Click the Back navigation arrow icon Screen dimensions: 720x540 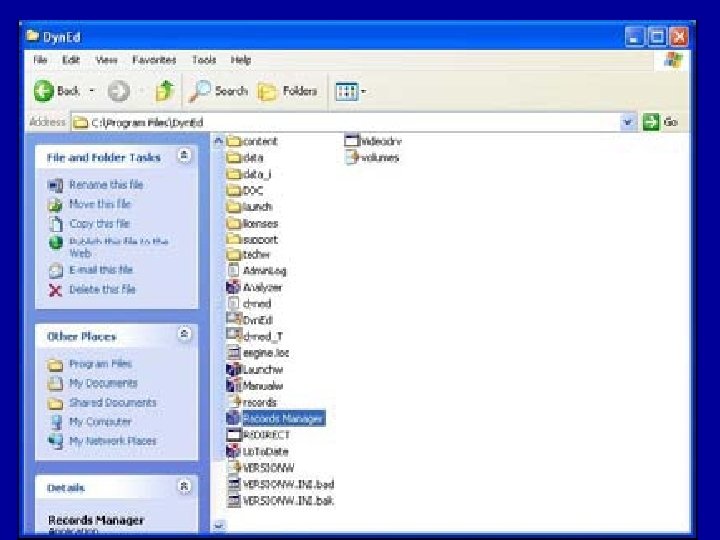[x=44, y=91]
